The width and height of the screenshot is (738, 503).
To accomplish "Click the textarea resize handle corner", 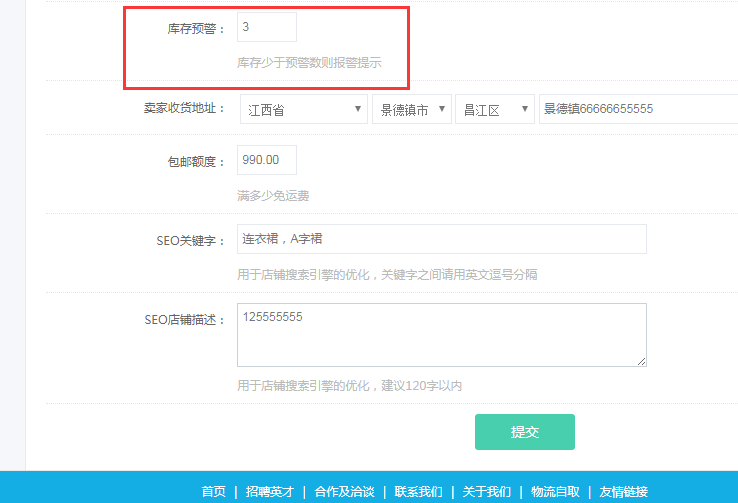I will click(x=641, y=361).
